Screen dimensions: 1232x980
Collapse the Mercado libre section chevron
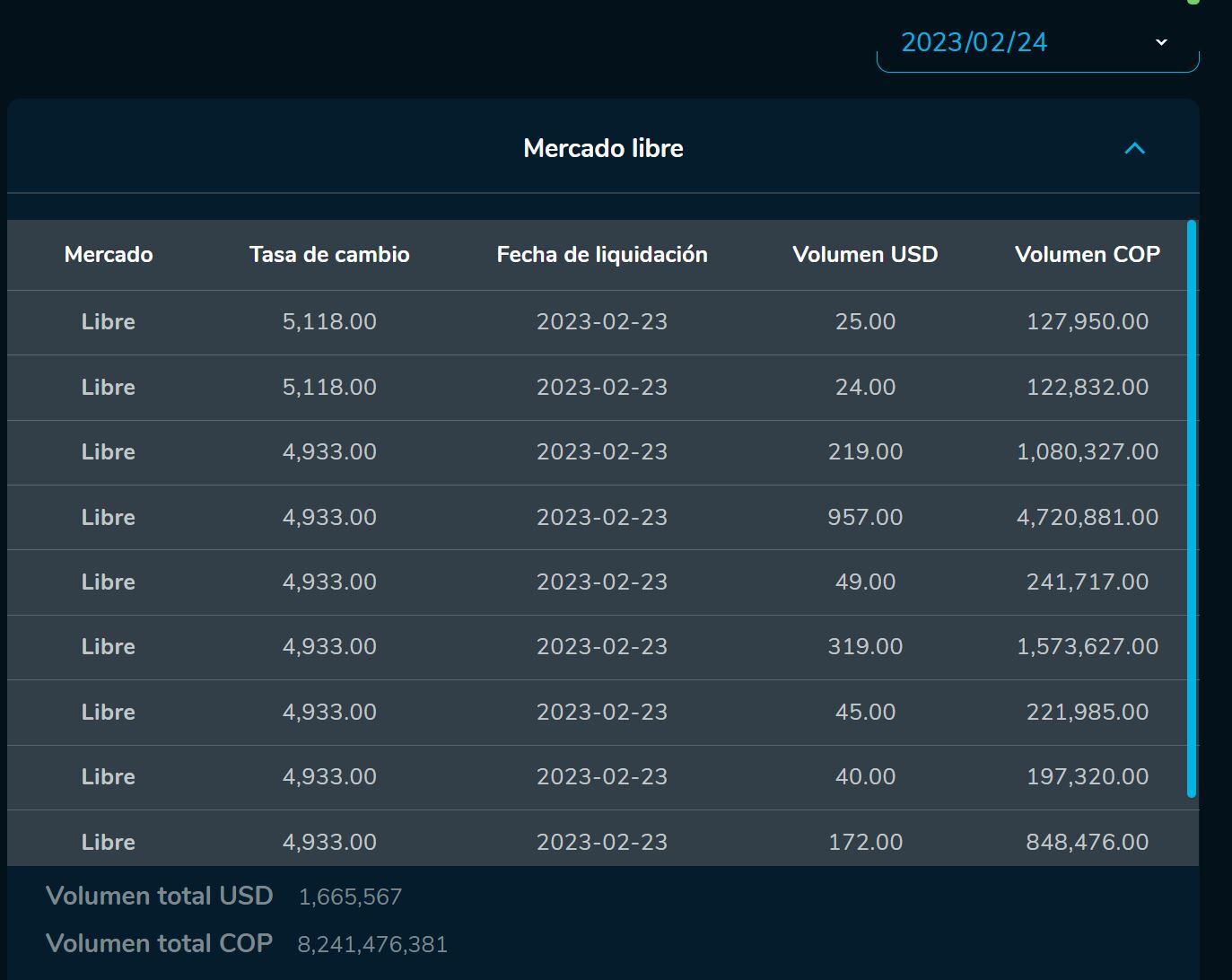click(x=1134, y=149)
